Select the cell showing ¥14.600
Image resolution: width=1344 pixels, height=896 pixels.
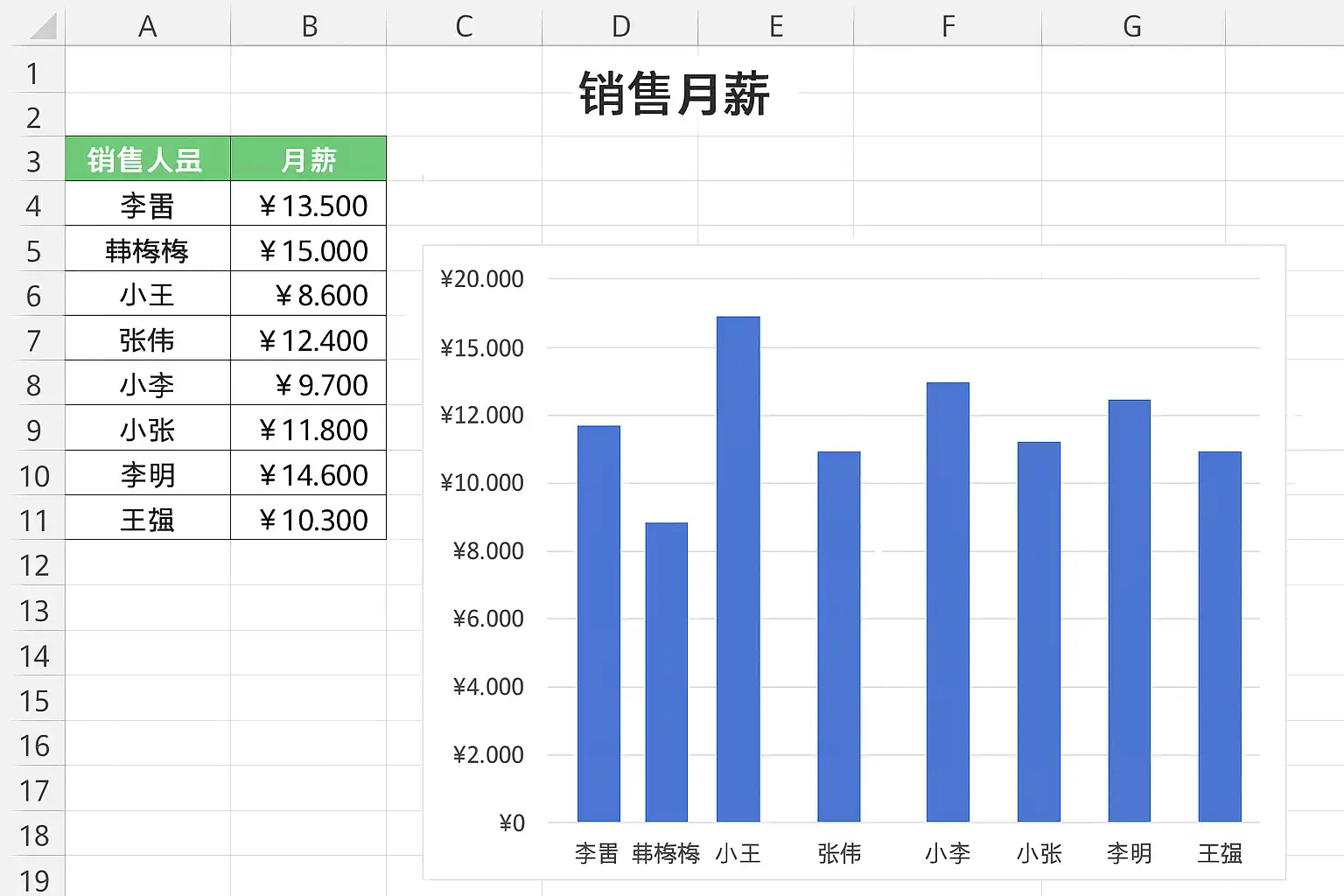(x=309, y=474)
